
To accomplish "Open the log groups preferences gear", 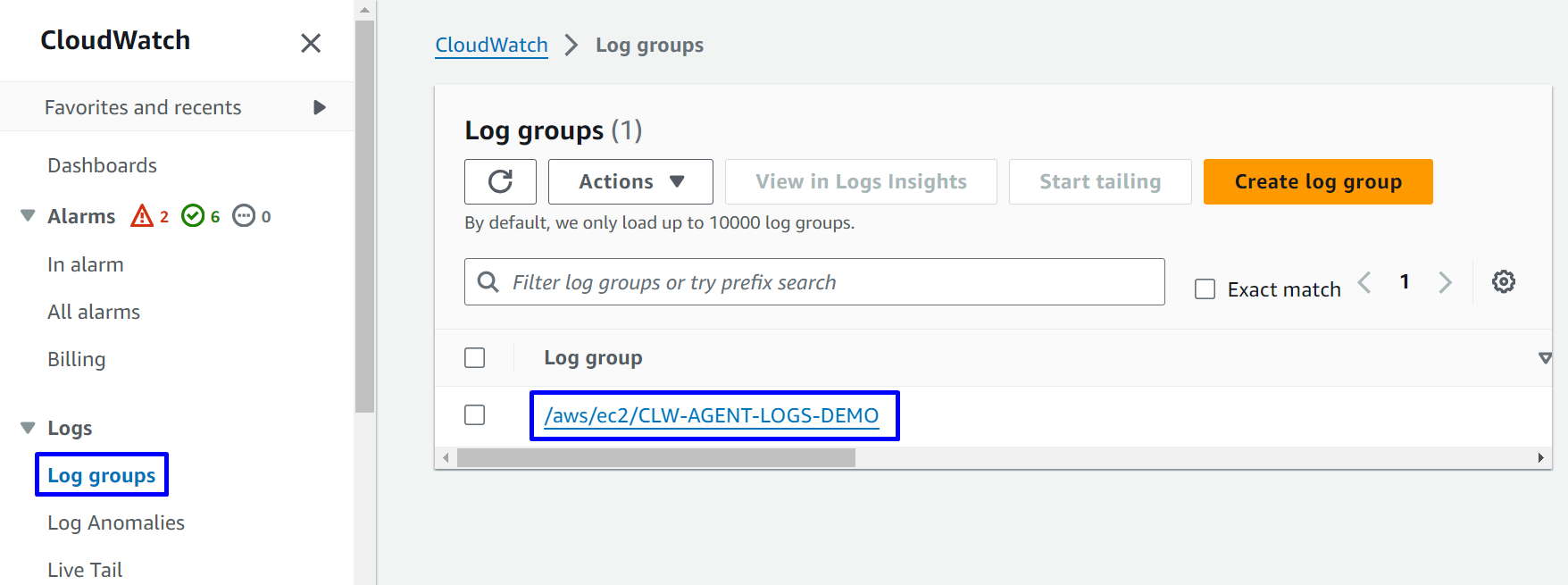I will point(1504,281).
